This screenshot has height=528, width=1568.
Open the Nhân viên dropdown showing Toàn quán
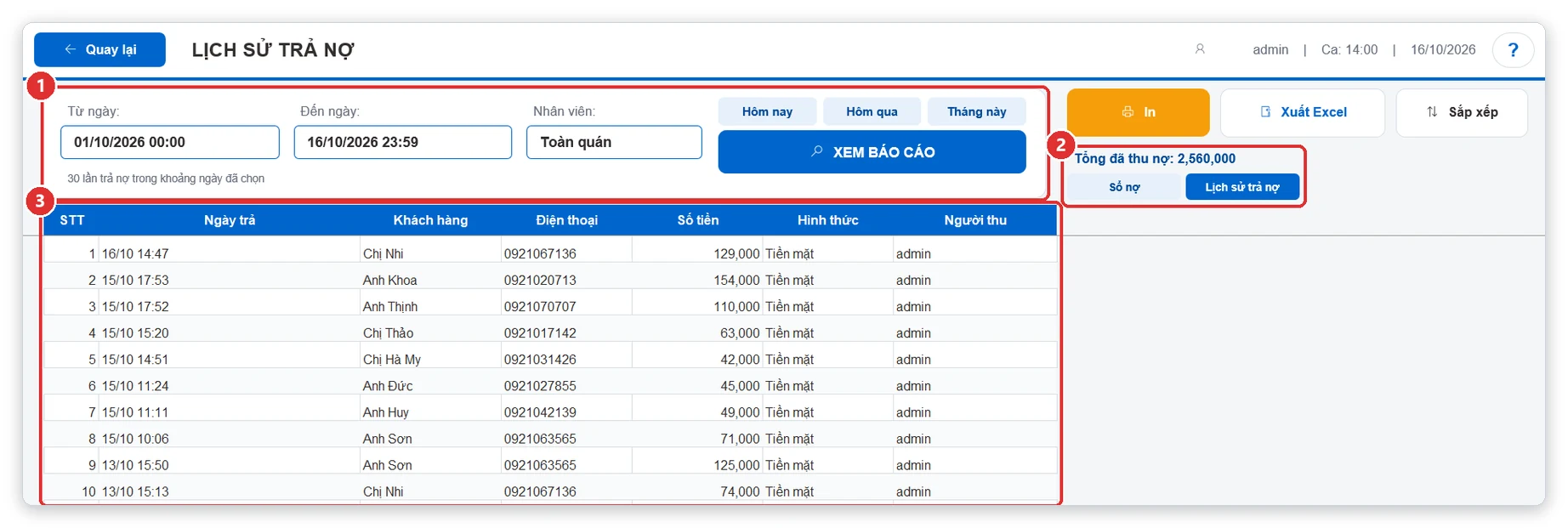(614, 142)
